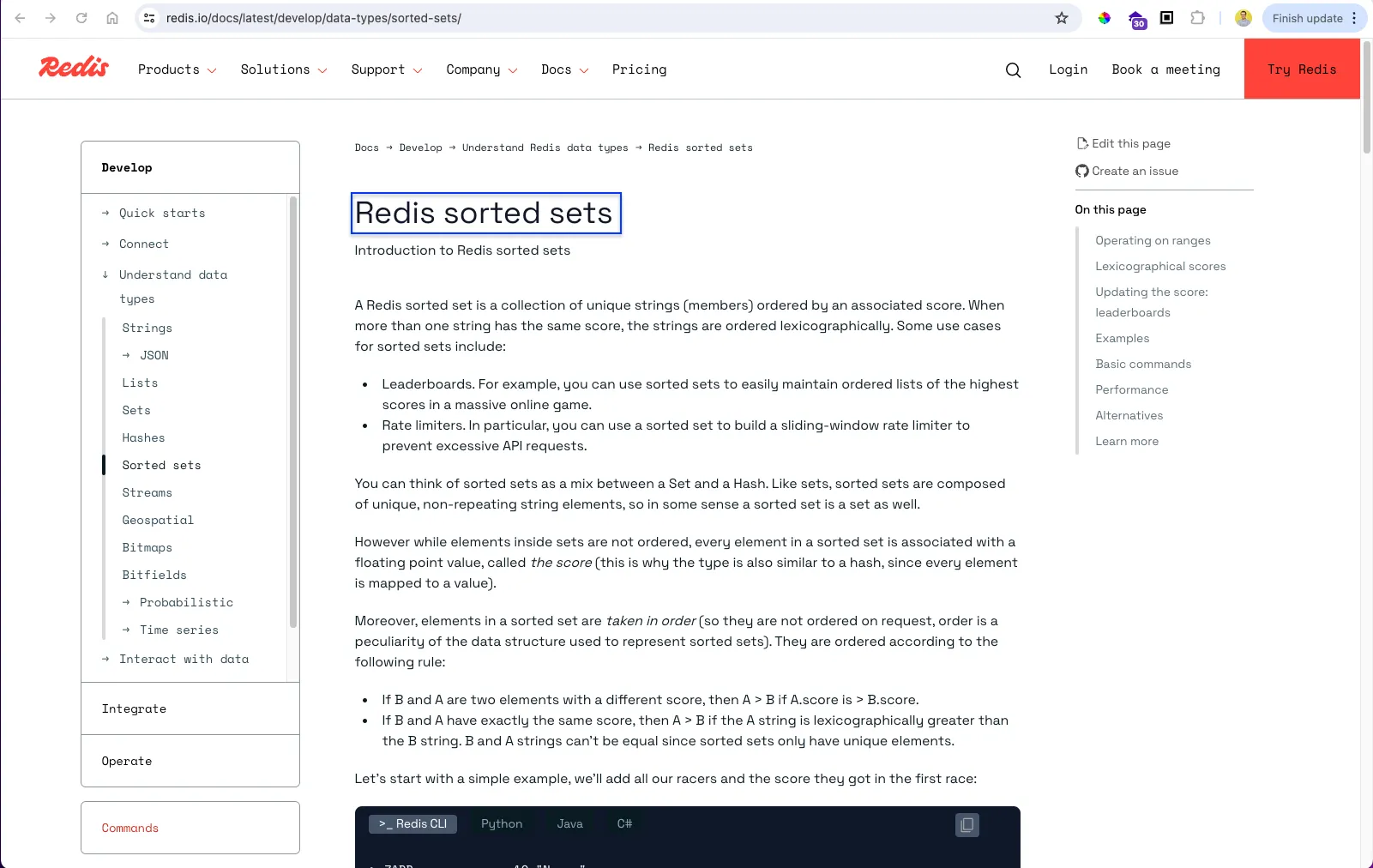Switch to the Python code tab
This screenshot has height=868, width=1373.
(x=502, y=824)
